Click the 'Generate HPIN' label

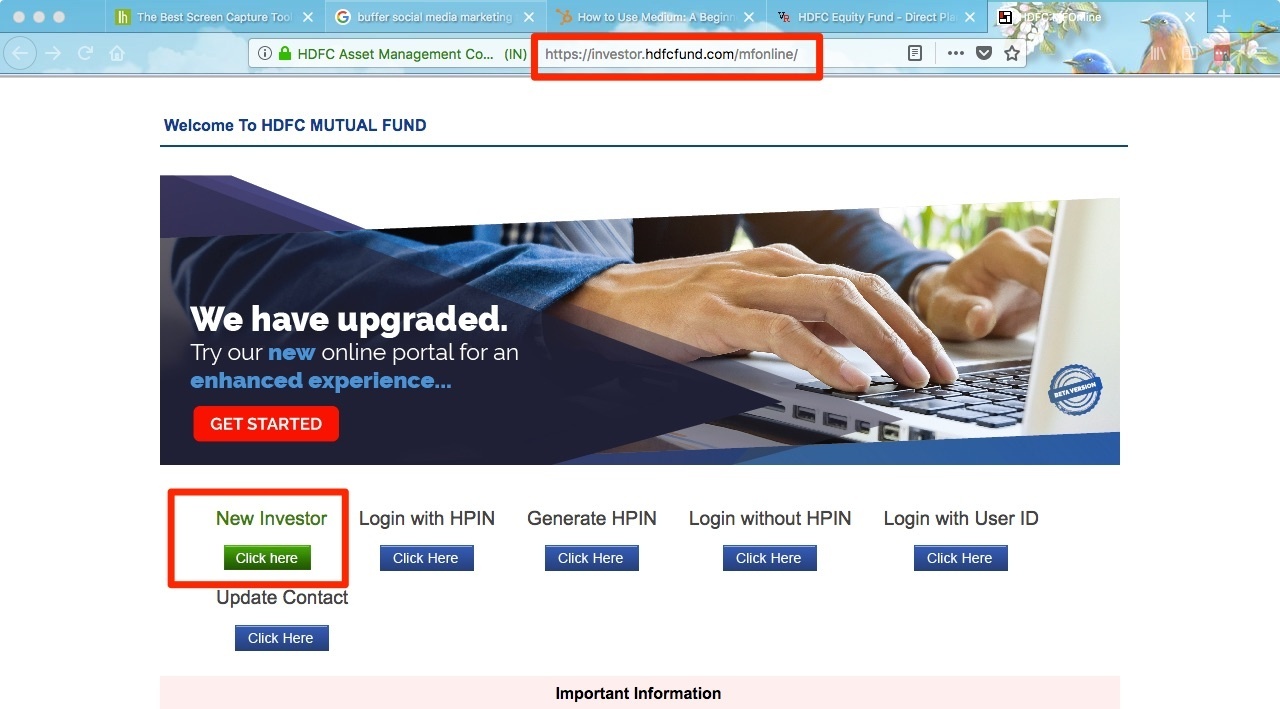[592, 518]
